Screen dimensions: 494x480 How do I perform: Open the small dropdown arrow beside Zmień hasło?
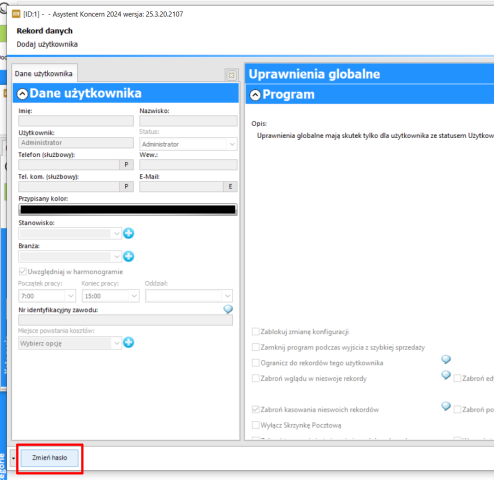13,458
